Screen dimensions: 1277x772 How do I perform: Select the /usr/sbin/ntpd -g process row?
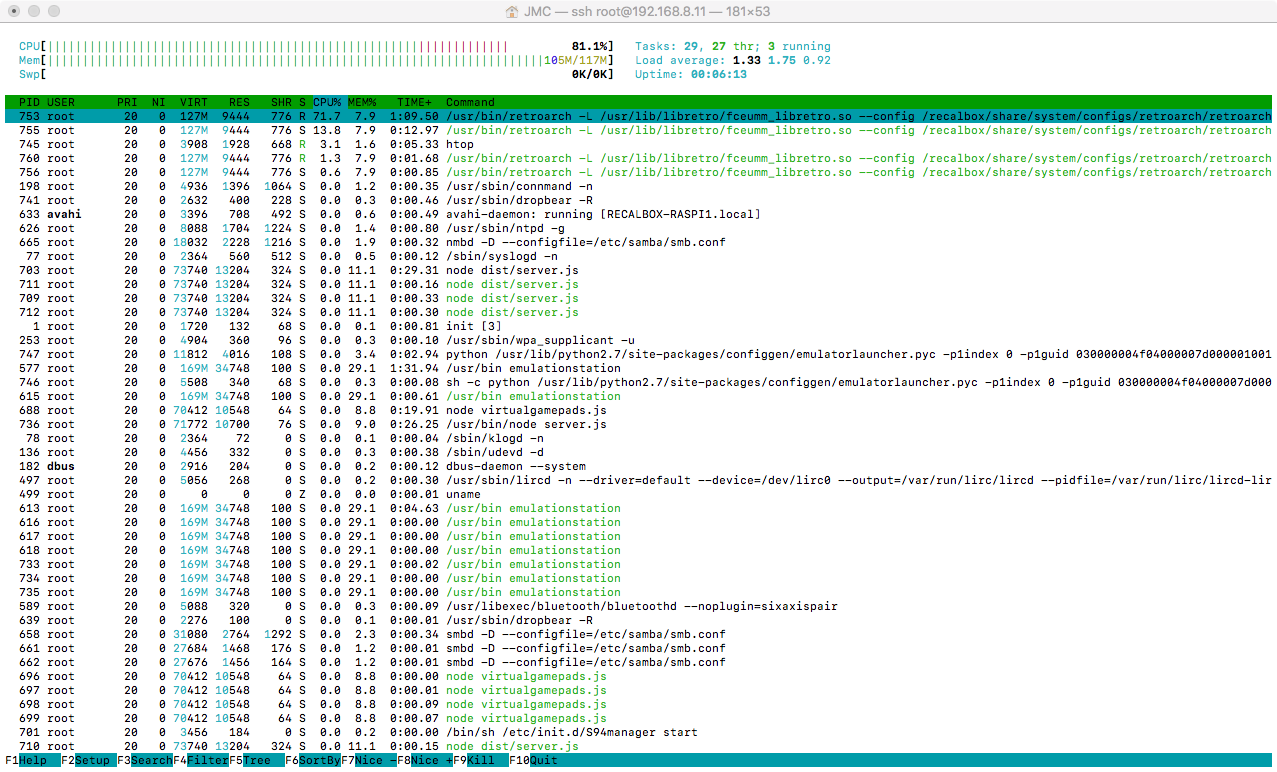pos(638,228)
